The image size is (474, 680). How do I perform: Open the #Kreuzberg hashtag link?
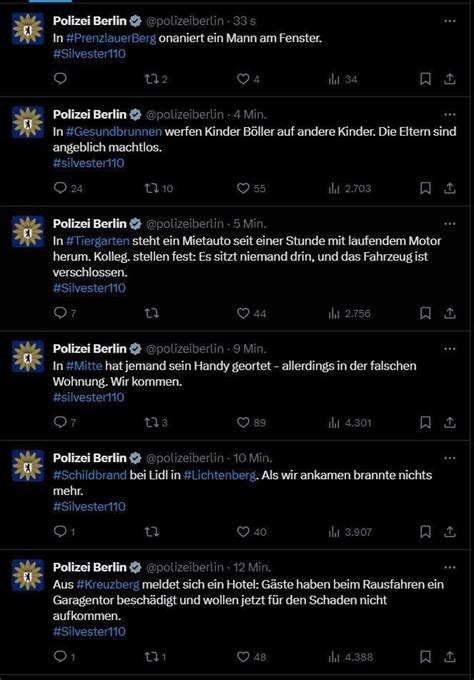point(108,584)
